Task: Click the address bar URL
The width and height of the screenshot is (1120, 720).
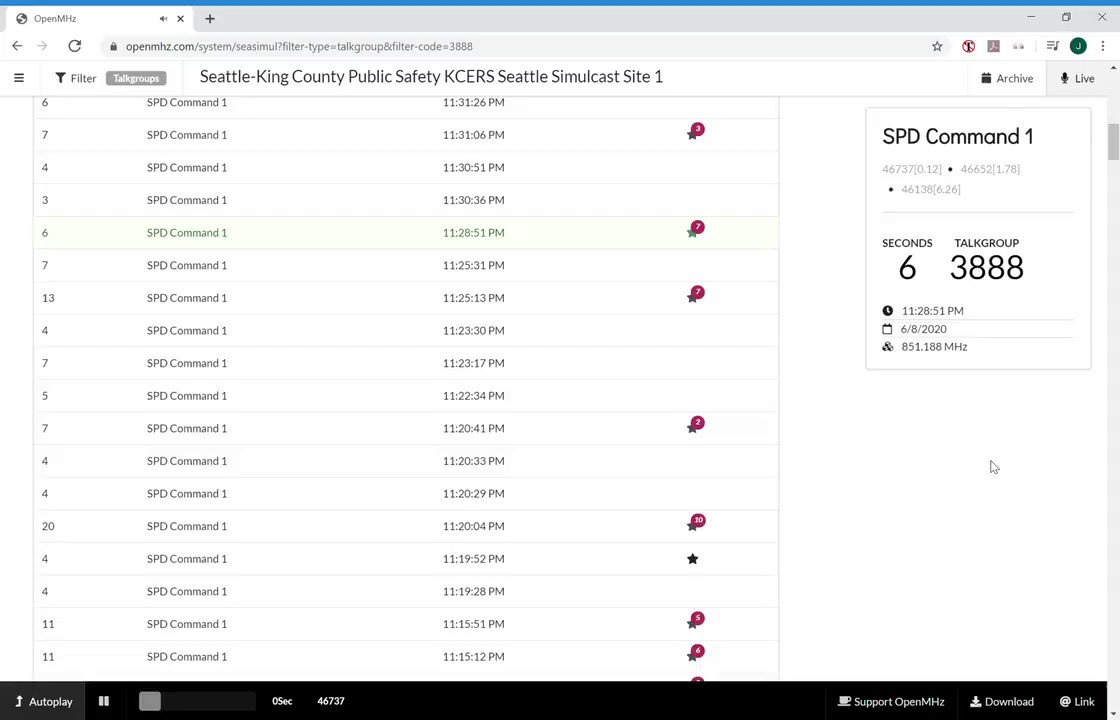Action: [299, 46]
